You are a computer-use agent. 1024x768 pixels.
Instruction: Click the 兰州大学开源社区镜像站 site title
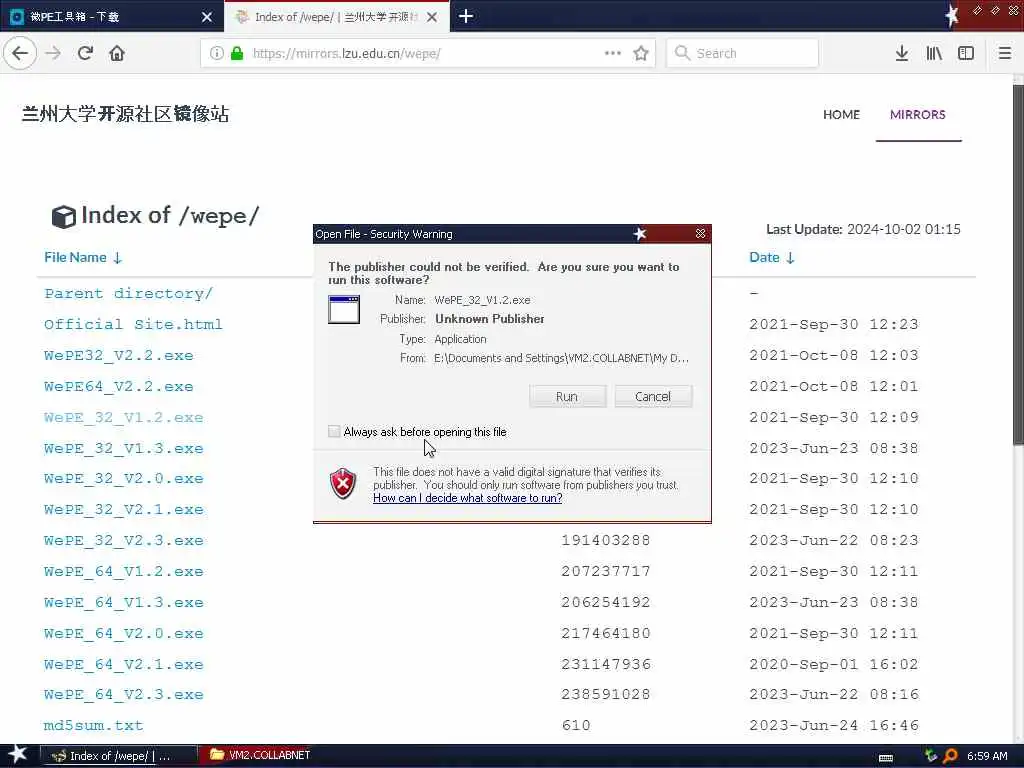125,114
